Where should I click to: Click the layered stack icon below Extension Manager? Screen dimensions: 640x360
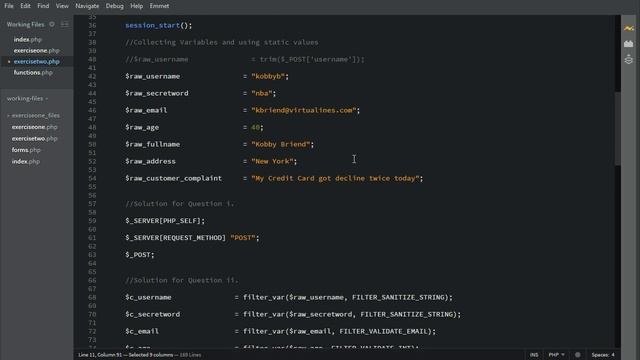(x=629, y=60)
